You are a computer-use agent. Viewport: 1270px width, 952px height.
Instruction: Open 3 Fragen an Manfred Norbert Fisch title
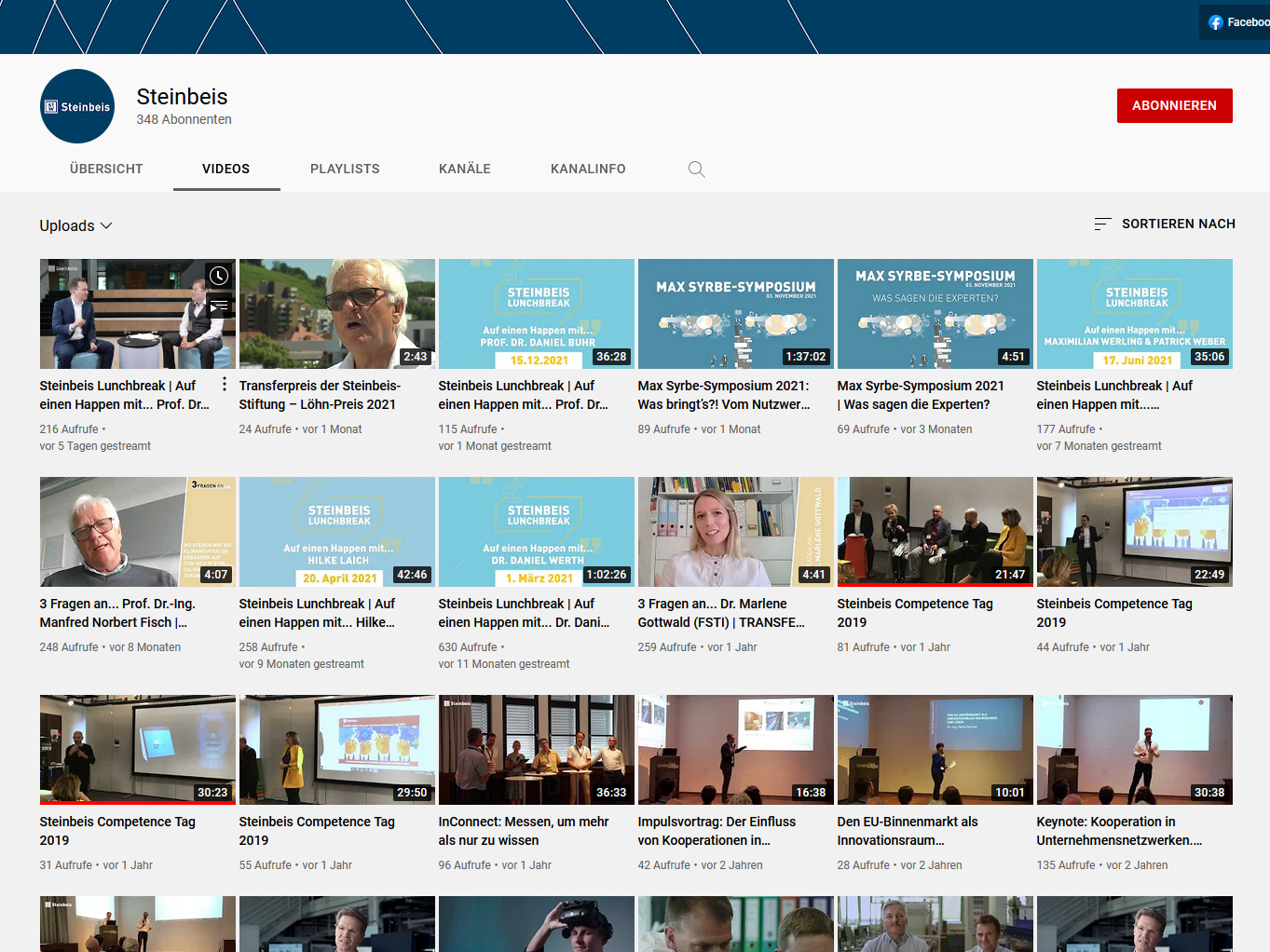coord(117,613)
